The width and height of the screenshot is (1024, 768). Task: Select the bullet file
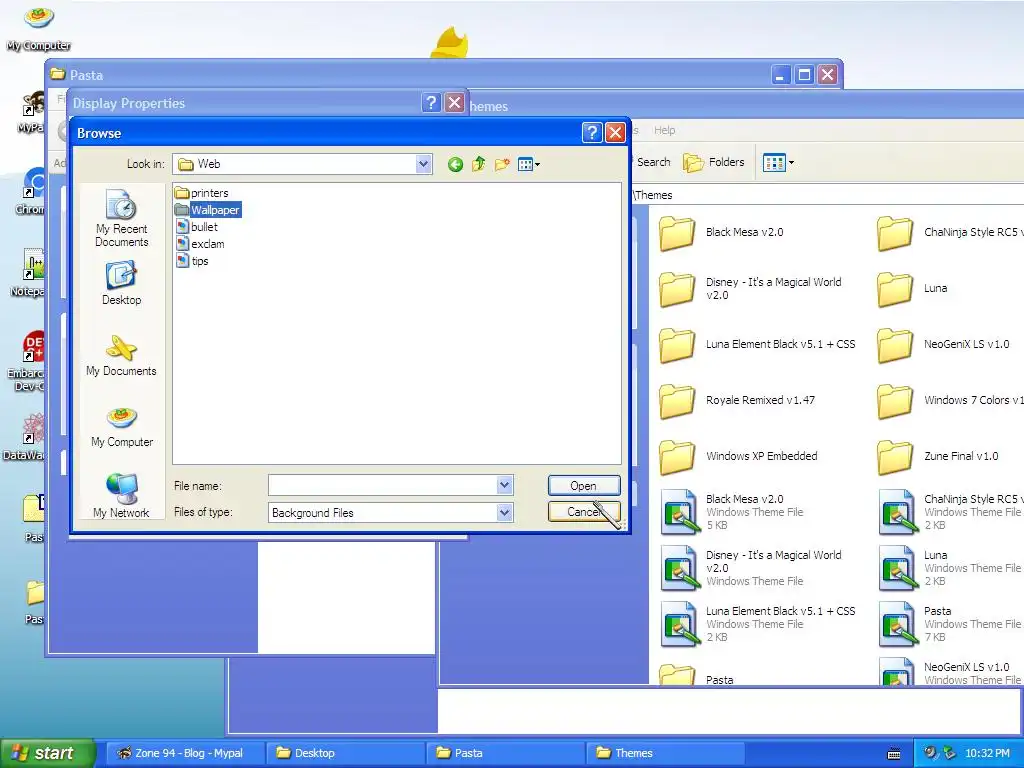click(x=197, y=227)
